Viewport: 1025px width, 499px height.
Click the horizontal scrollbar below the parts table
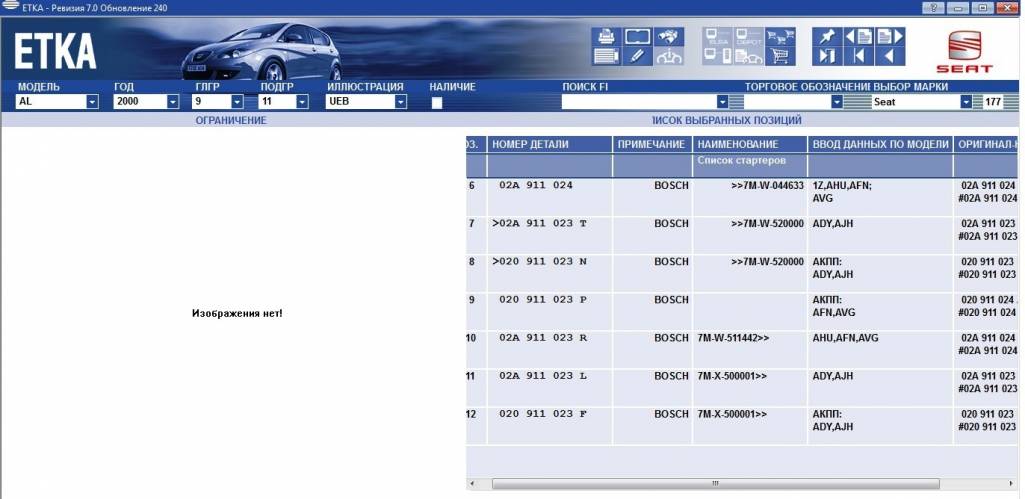(715, 484)
